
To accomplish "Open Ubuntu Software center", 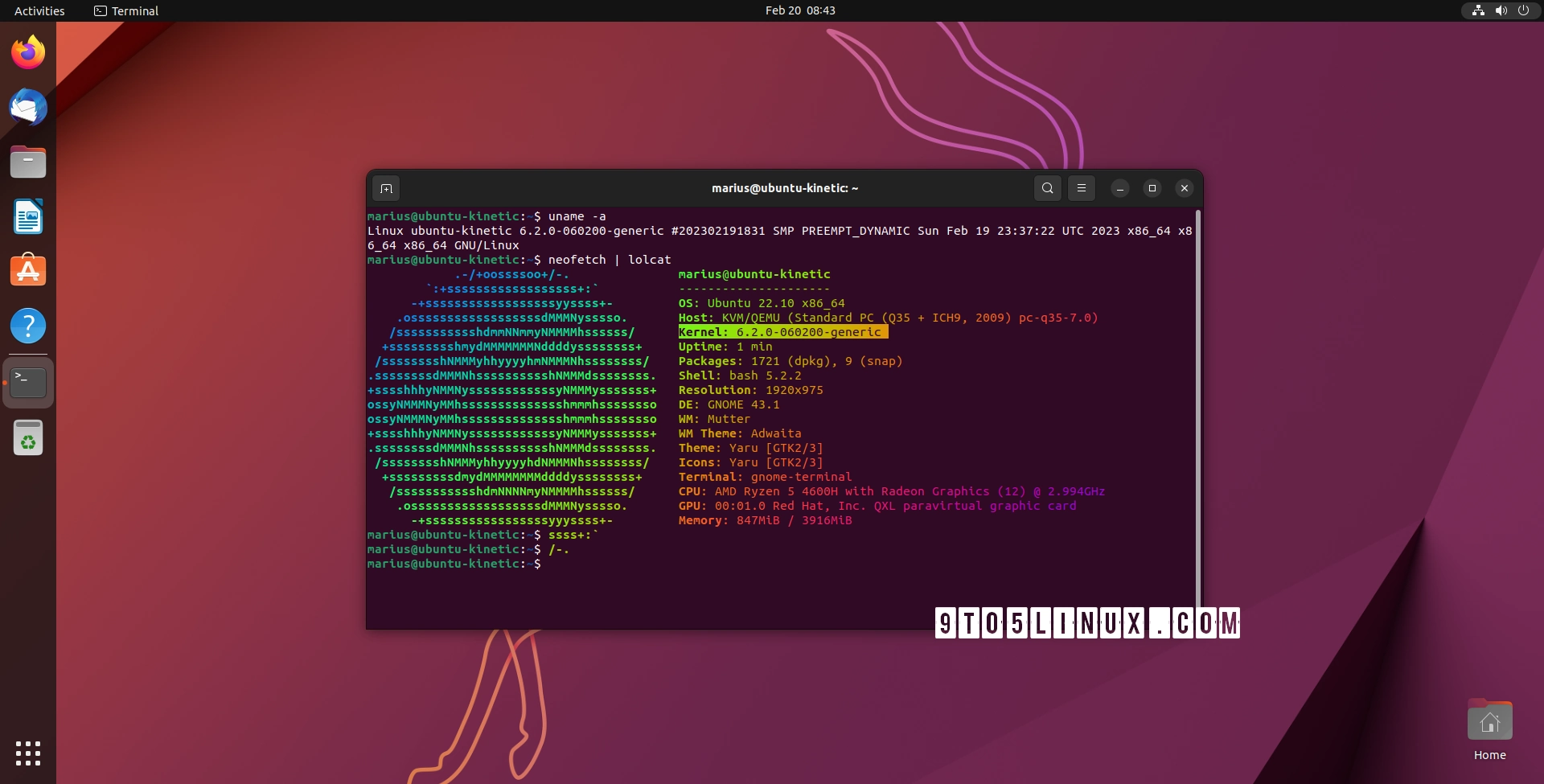I will tap(28, 270).
